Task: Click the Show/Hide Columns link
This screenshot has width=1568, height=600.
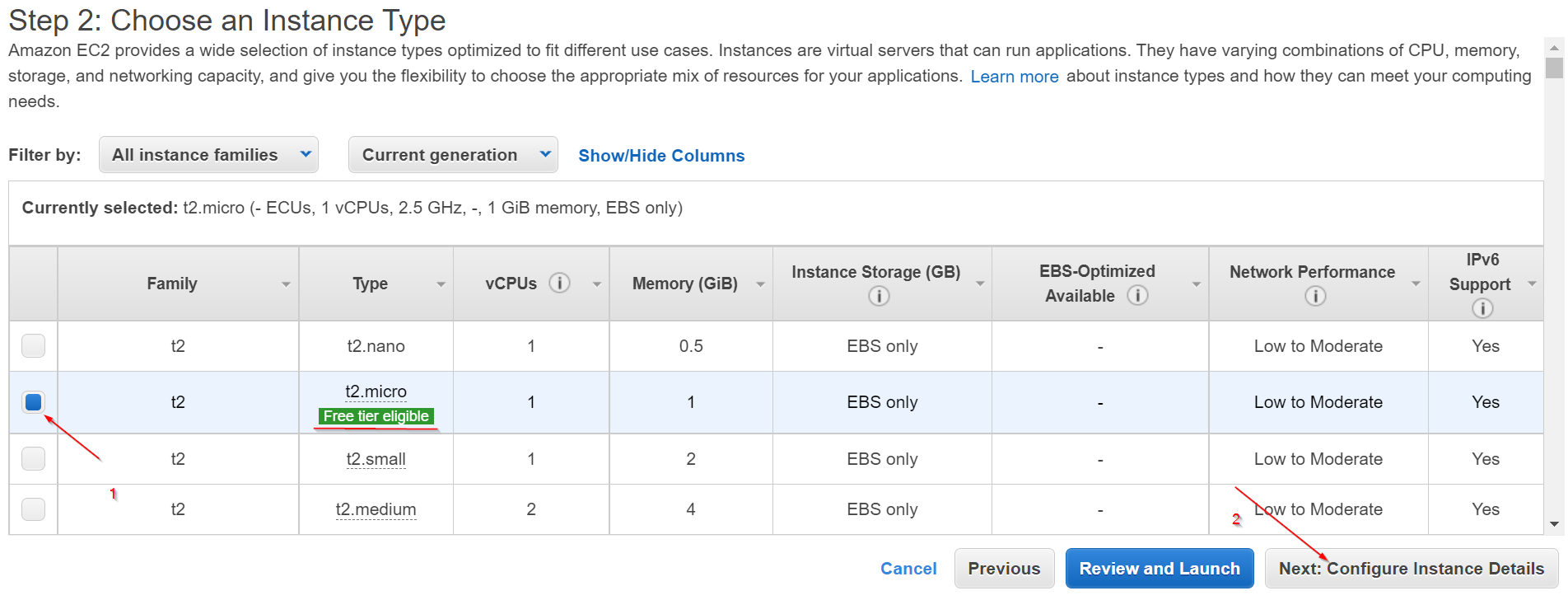Action: point(661,156)
